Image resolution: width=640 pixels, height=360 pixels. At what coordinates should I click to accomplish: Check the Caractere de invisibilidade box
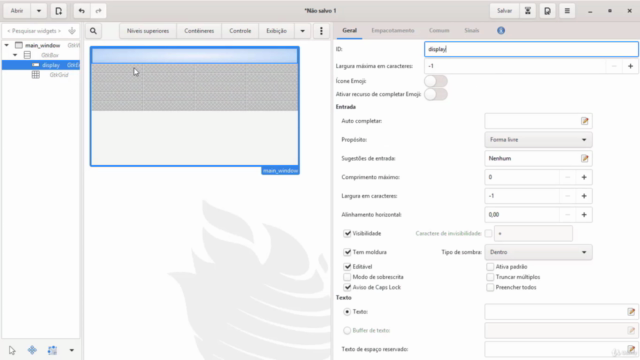(x=488, y=233)
